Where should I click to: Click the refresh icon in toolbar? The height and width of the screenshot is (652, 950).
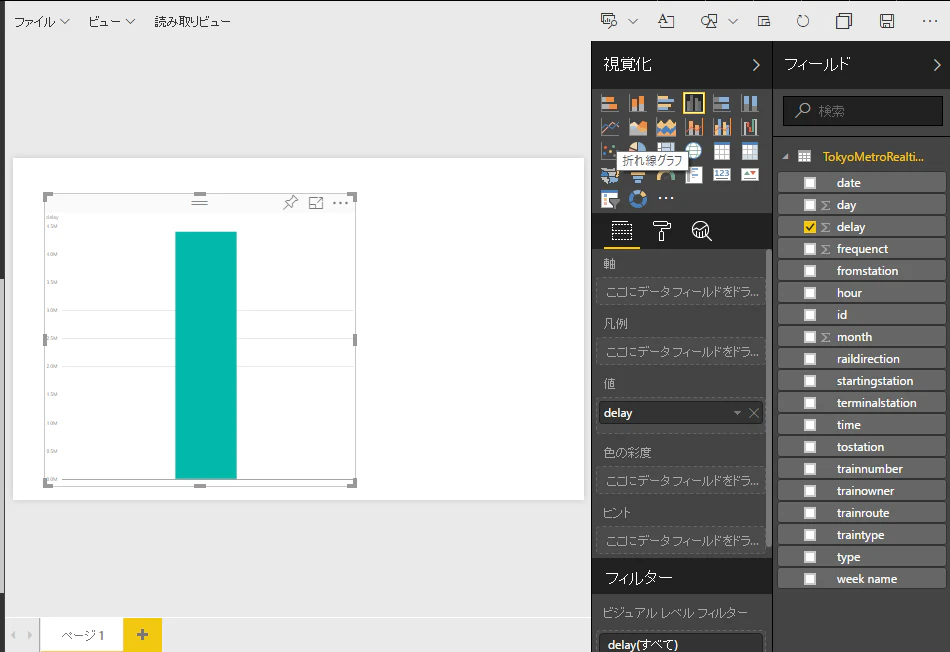(x=803, y=21)
